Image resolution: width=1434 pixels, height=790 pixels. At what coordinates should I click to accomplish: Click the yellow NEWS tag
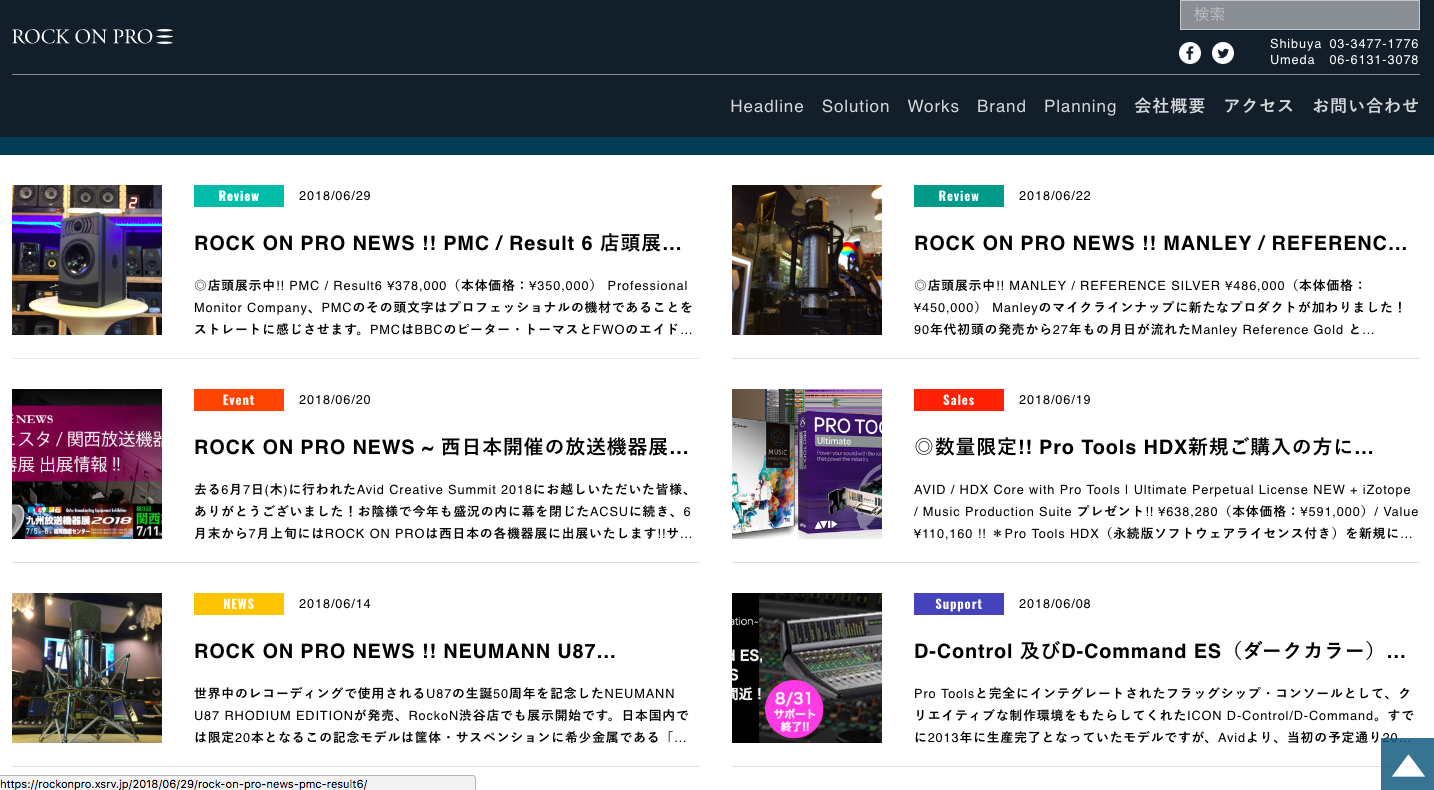[239, 604]
